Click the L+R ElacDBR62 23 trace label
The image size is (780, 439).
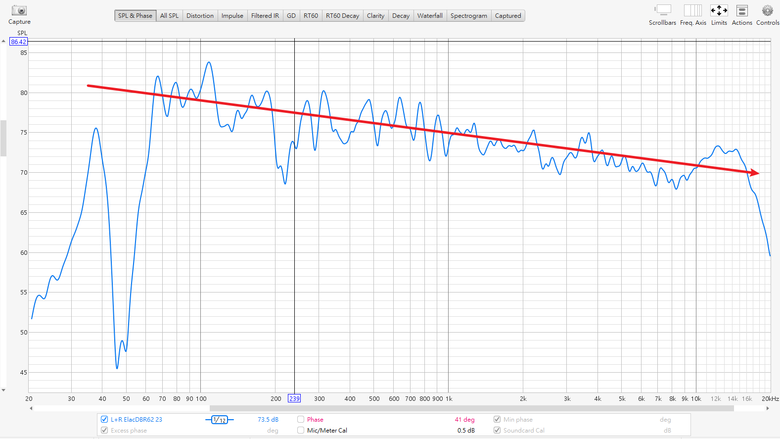136,420
